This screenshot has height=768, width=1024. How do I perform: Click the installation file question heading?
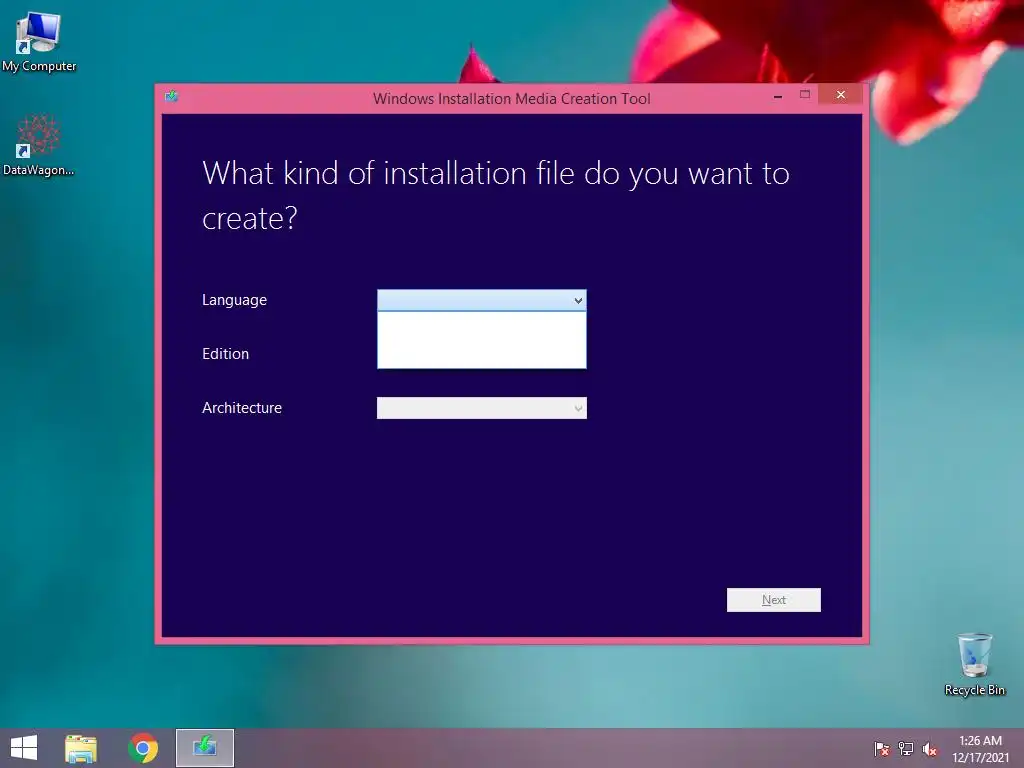coord(496,195)
